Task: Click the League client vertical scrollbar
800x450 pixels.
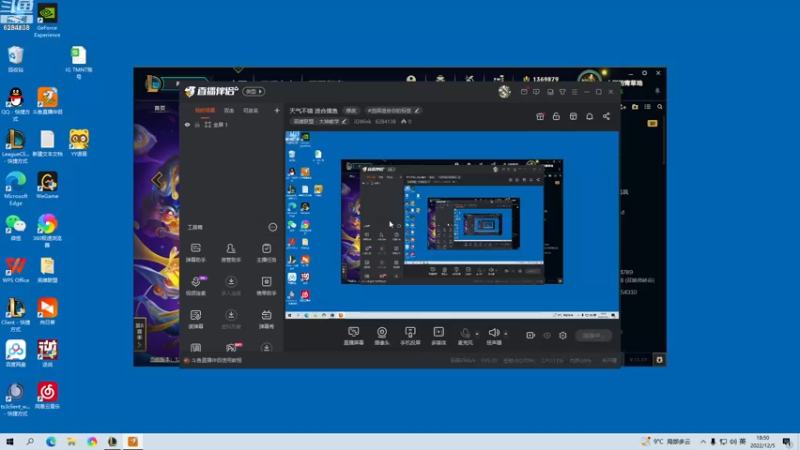Action: point(664,140)
